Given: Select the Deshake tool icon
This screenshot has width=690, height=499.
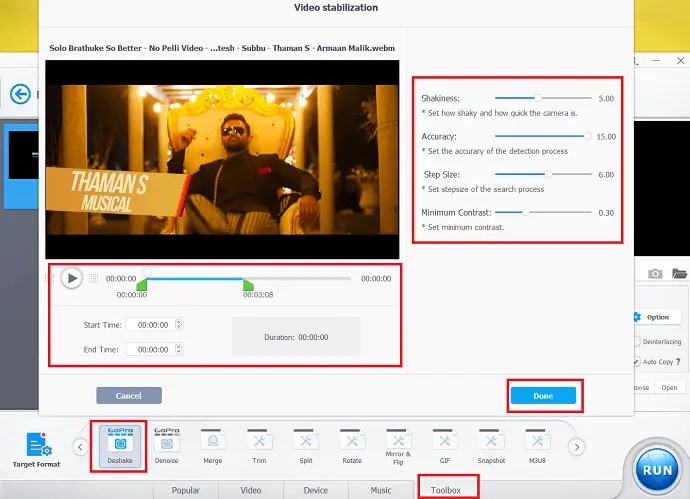Looking at the screenshot, I should (119, 441).
